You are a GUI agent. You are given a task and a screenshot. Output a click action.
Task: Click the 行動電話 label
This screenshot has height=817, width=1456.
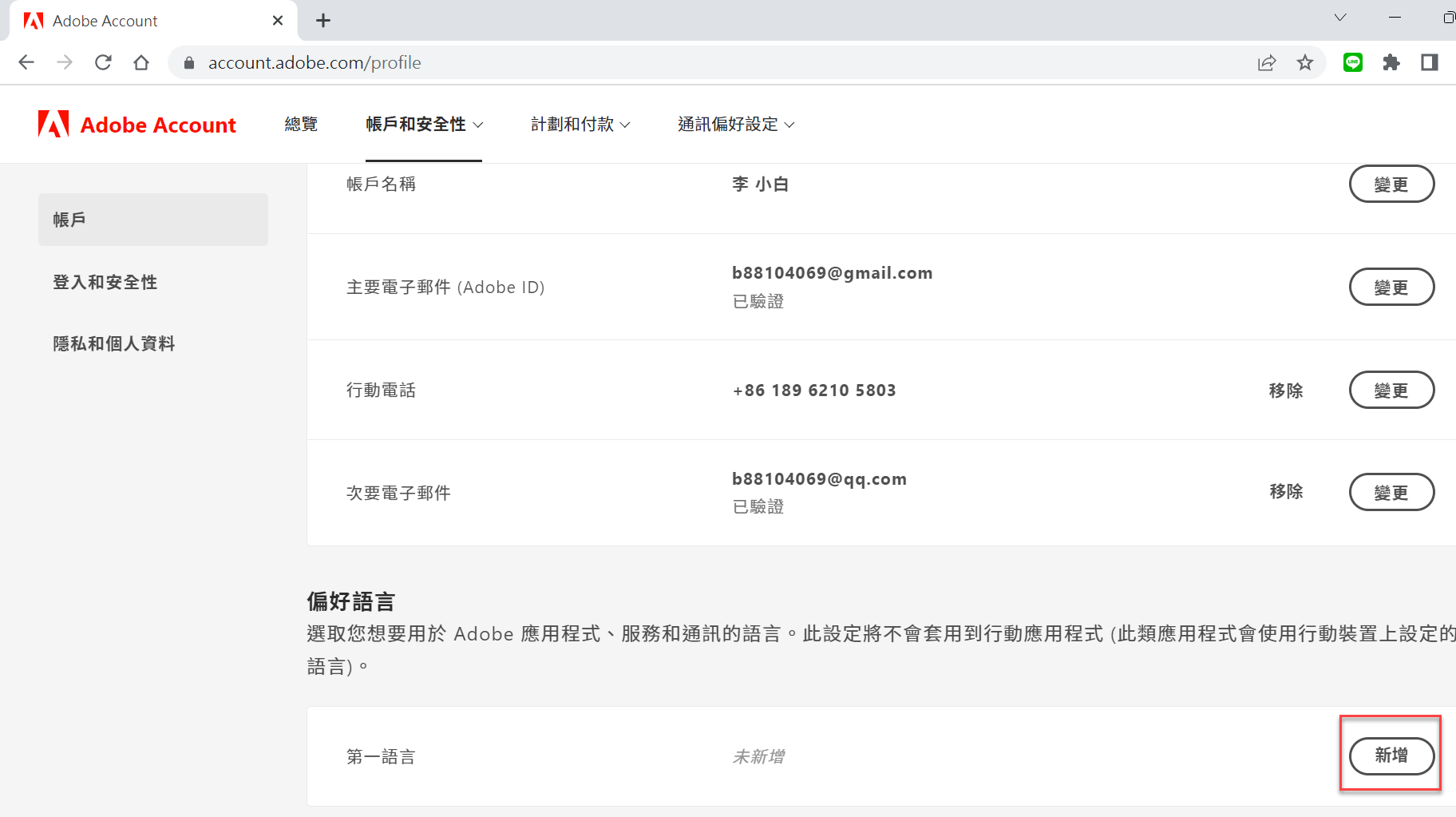coord(381,391)
